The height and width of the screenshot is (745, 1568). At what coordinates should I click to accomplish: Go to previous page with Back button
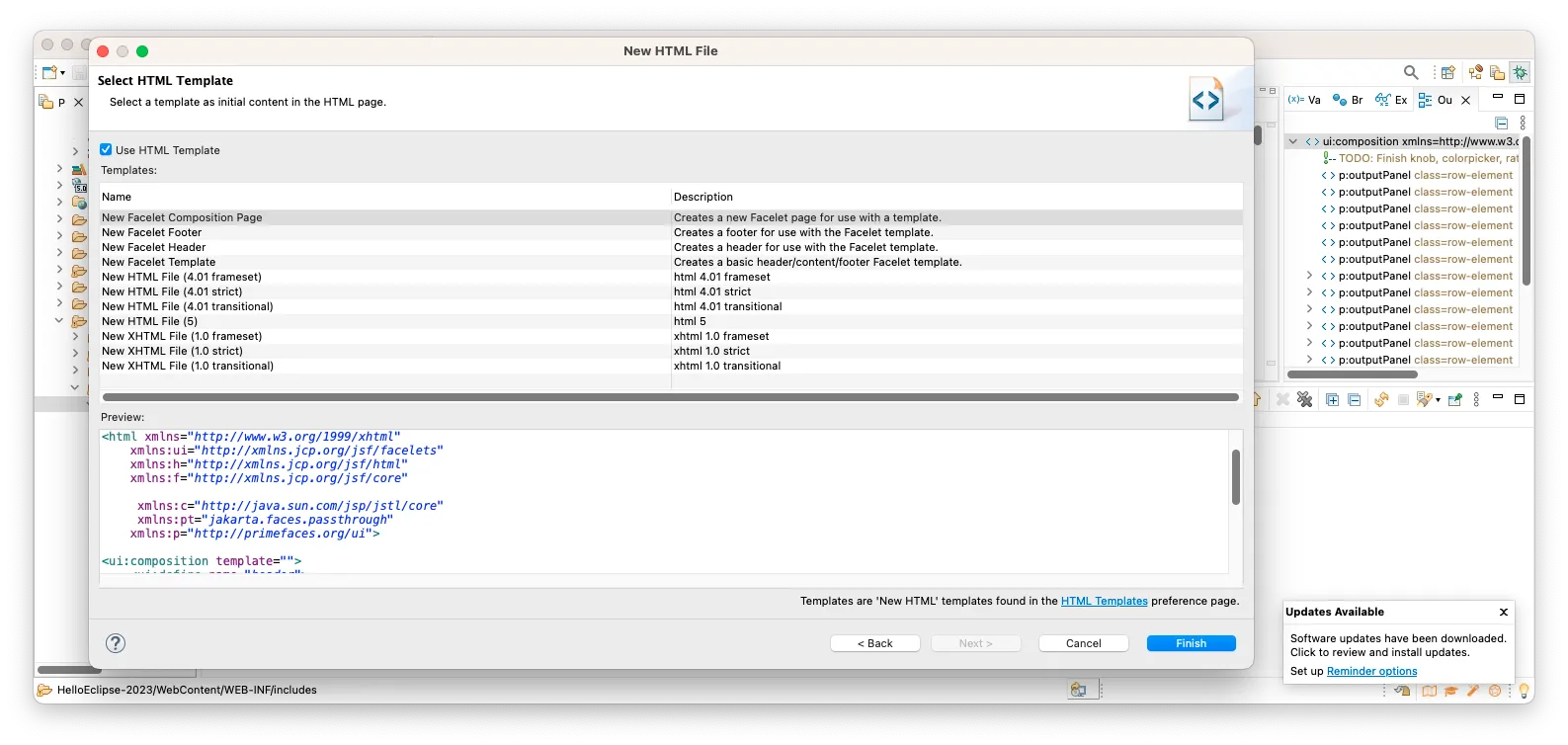875,643
